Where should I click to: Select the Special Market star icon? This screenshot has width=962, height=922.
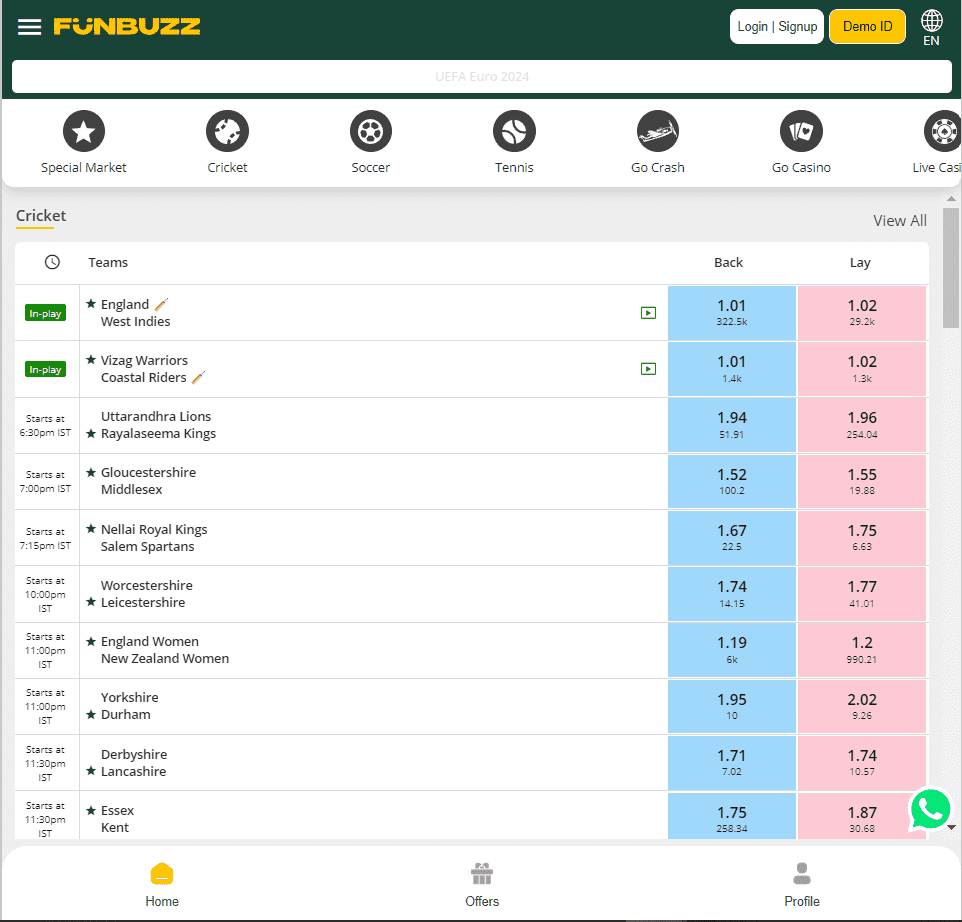[84, 131]
